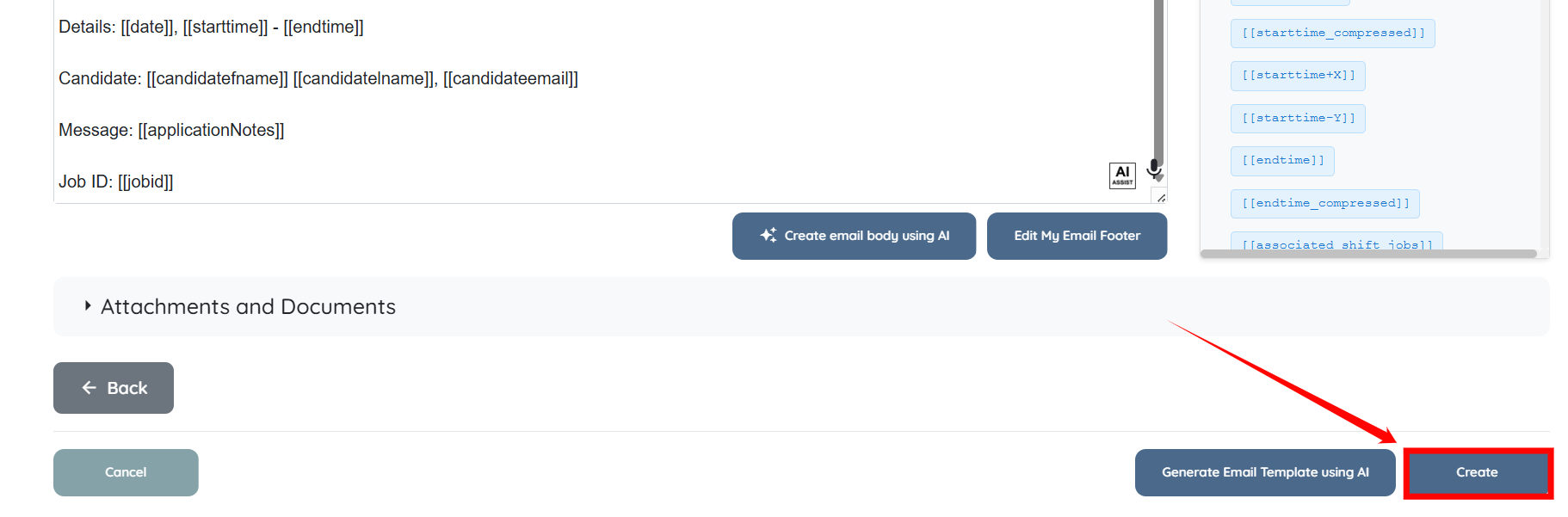
Task: Click Generate Email Template using AI
Action: (1264, 472)
